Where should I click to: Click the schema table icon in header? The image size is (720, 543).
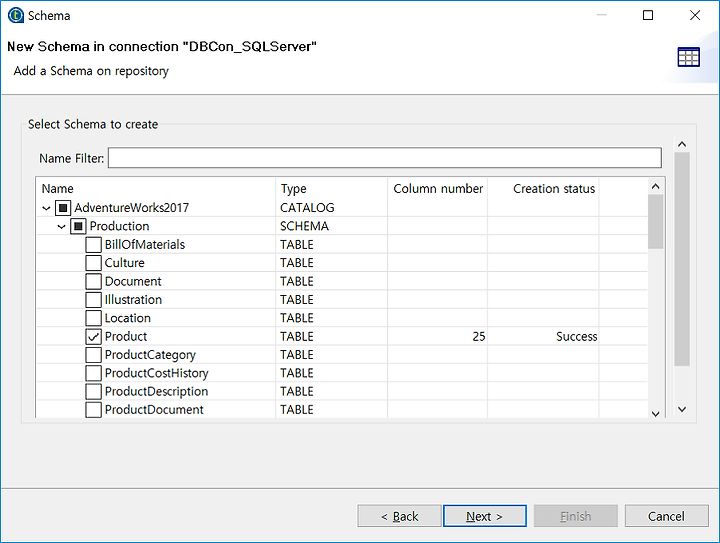click(688, 57)
